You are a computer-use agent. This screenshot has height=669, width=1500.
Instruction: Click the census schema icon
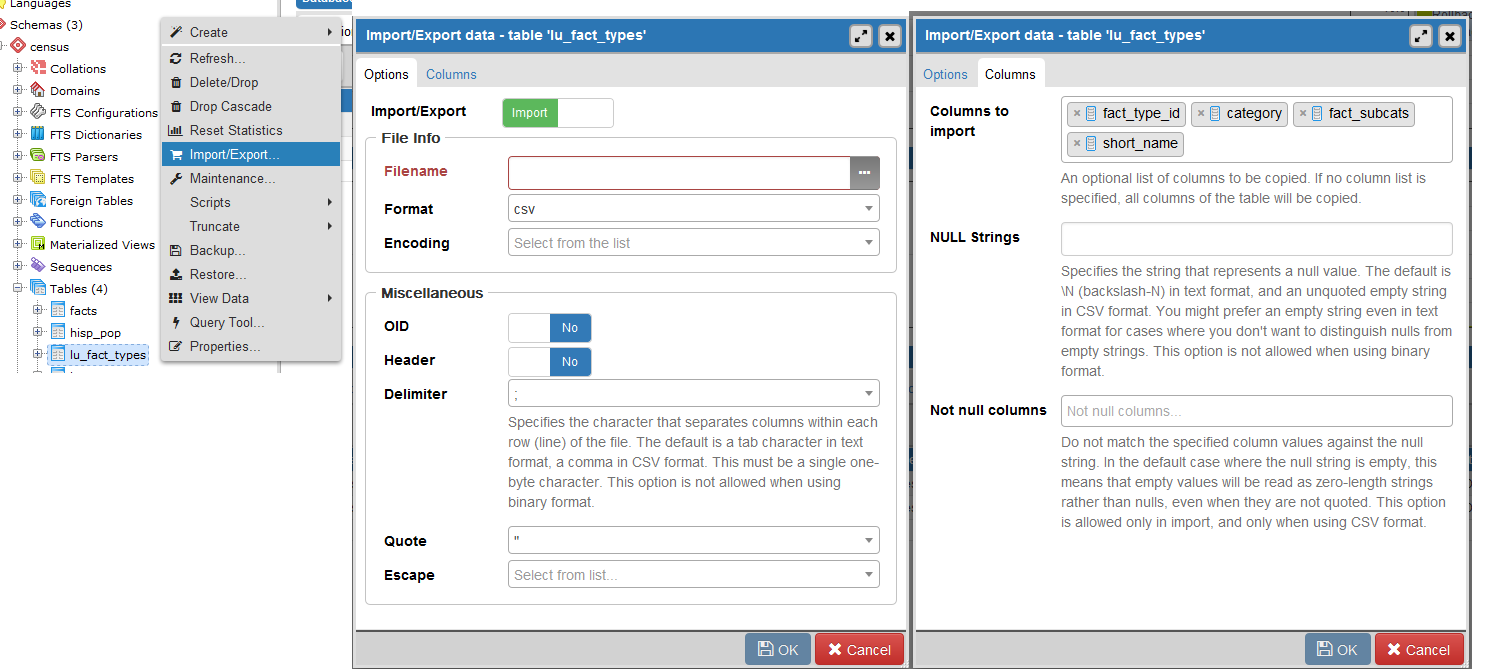[18, 46]
